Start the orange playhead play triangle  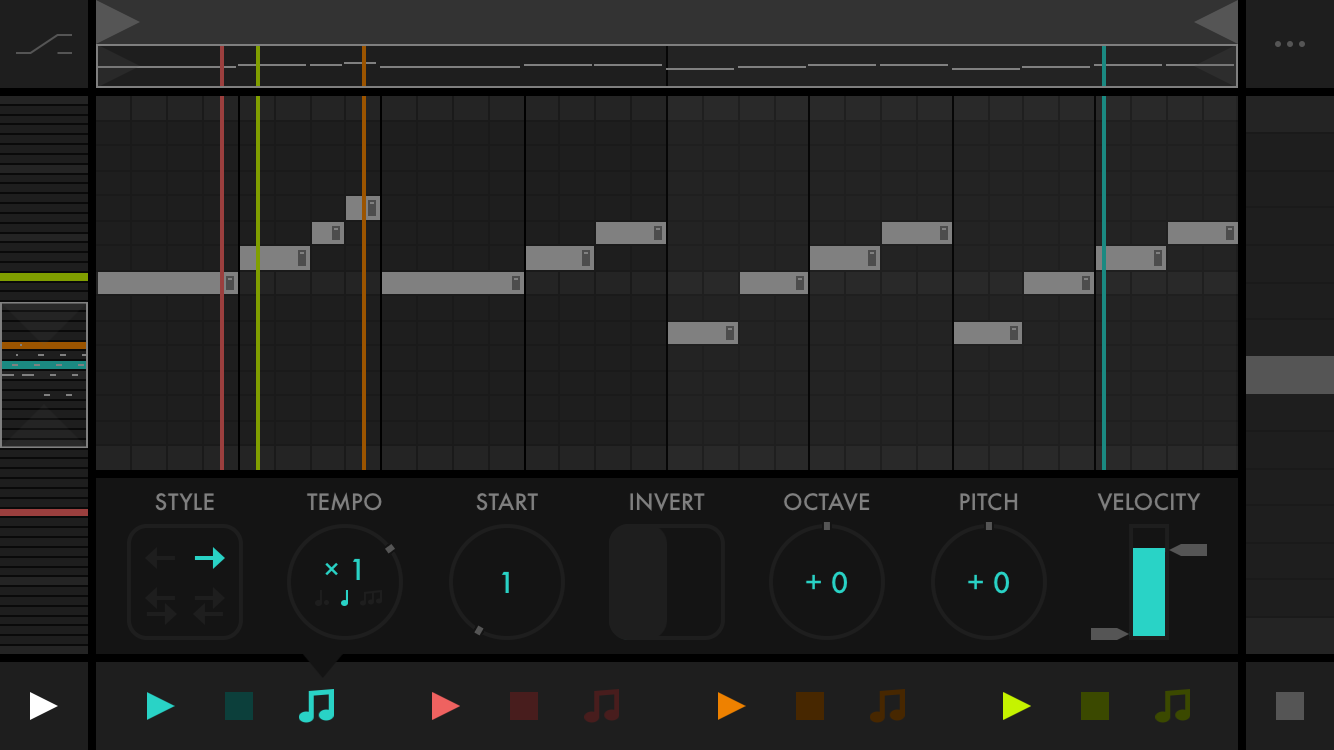(731, 706)
